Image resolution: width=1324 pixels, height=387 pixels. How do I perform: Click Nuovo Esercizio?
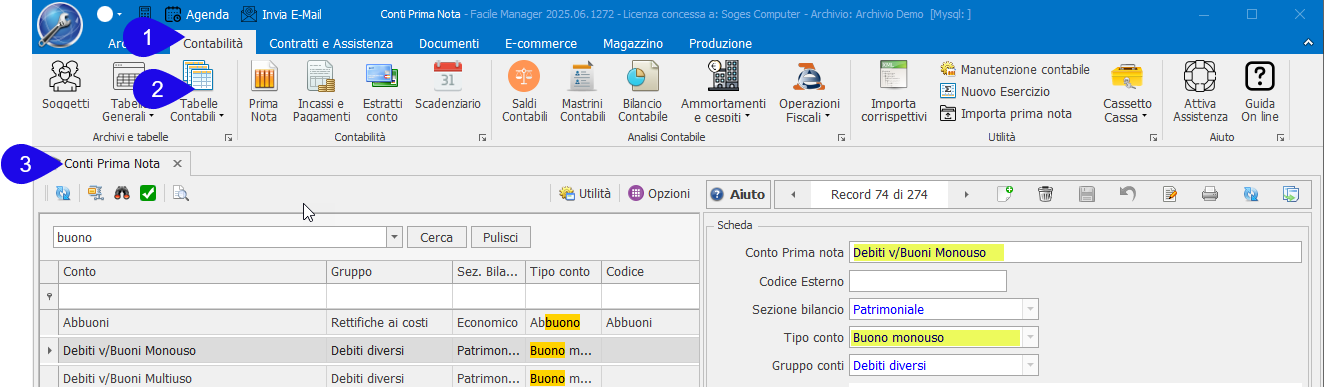point(995,91)
